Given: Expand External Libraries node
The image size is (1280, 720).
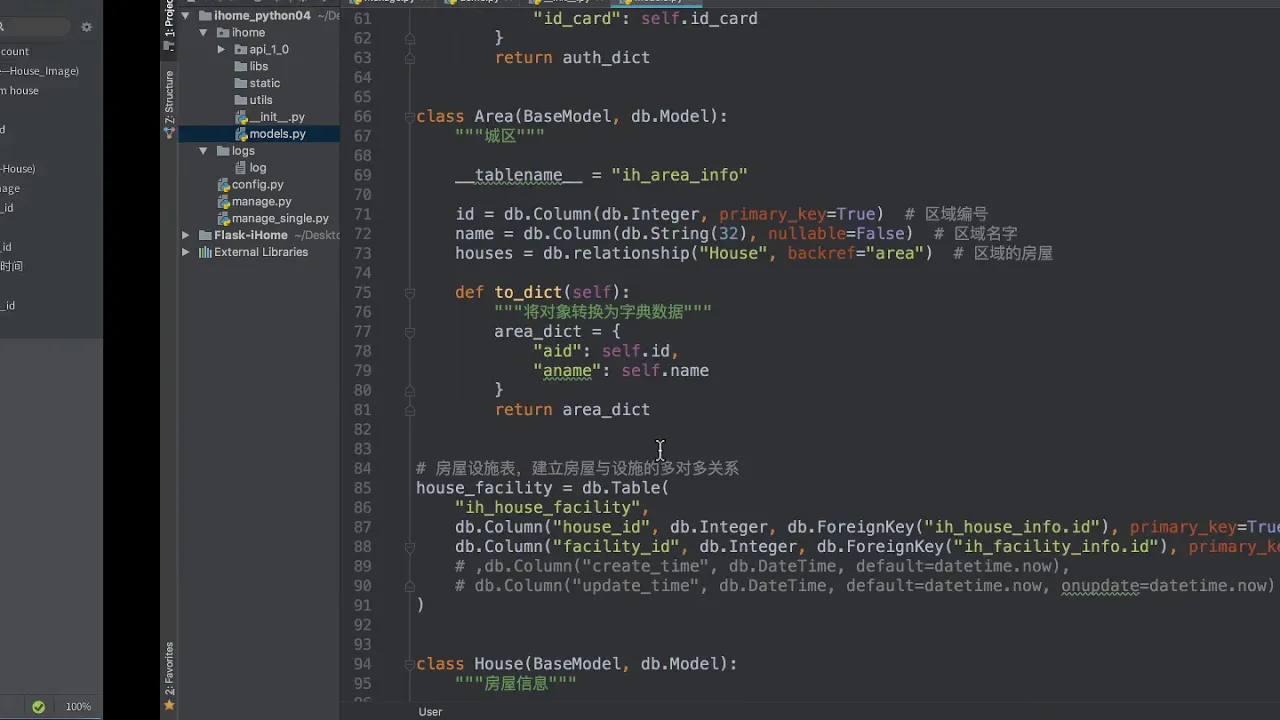Looking at the screenshot, I should coord(186,252).
